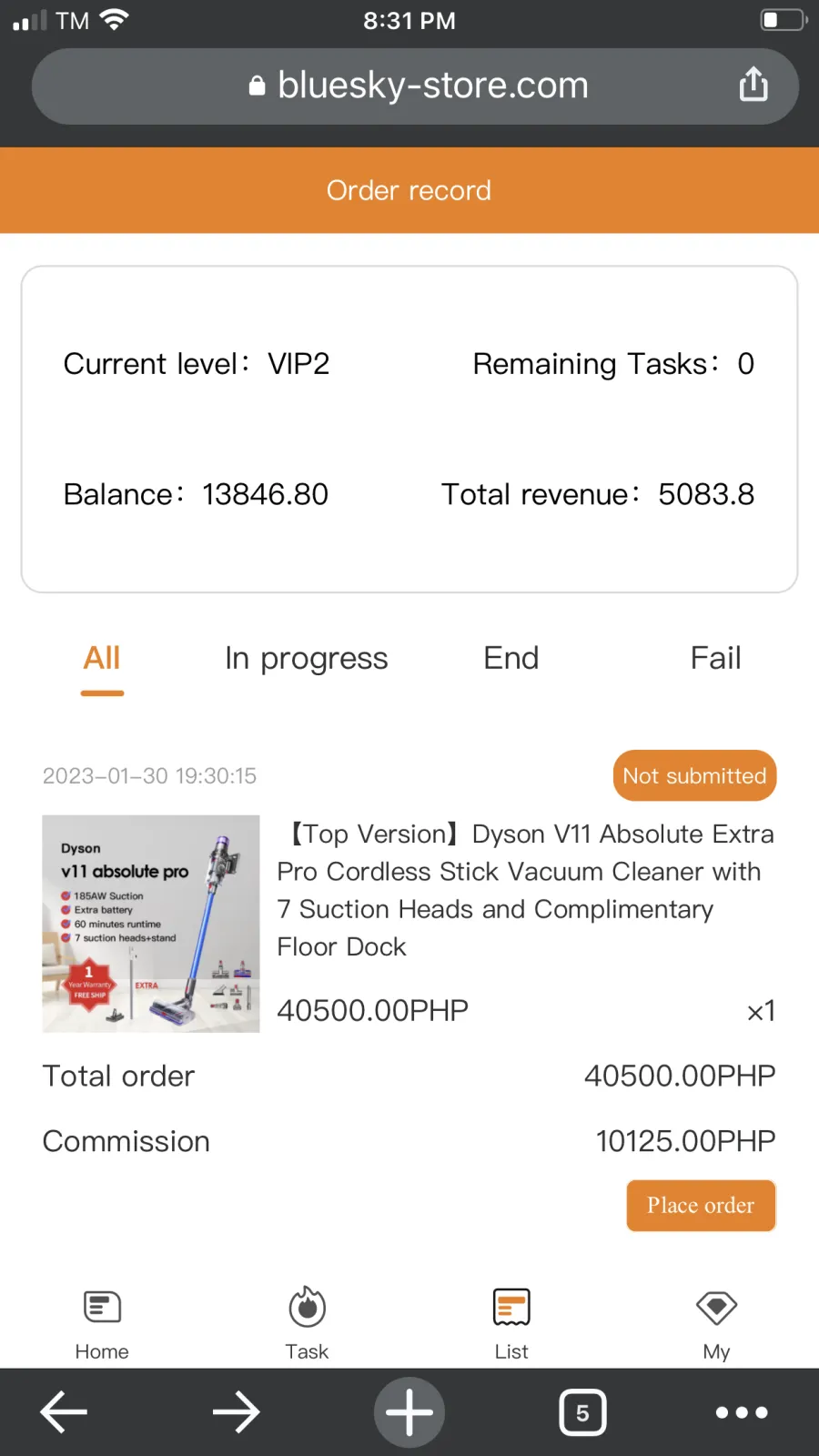819x1456 pixels.
Task: Show open tabs counter showing 5
Action: point(582,1412)
